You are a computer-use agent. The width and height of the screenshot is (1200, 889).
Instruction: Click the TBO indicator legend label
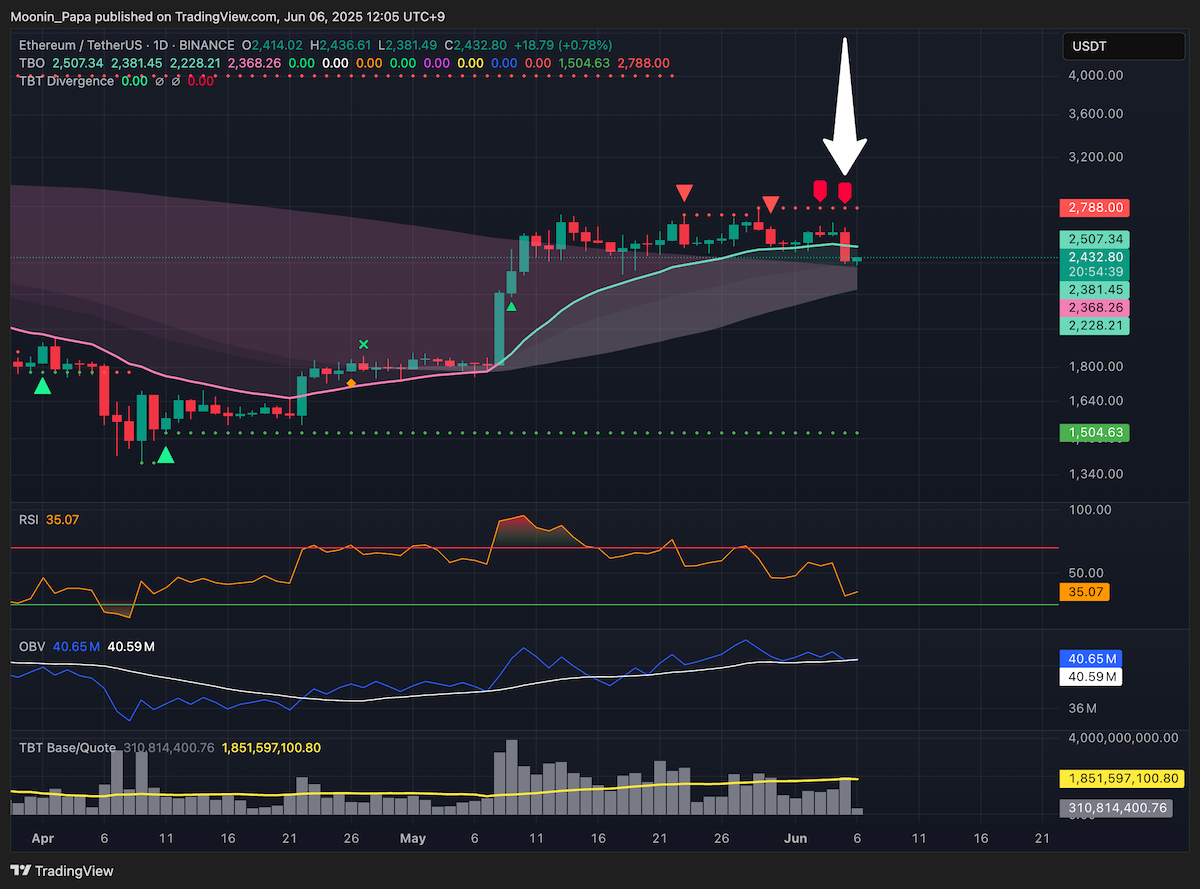click(30, 62)
